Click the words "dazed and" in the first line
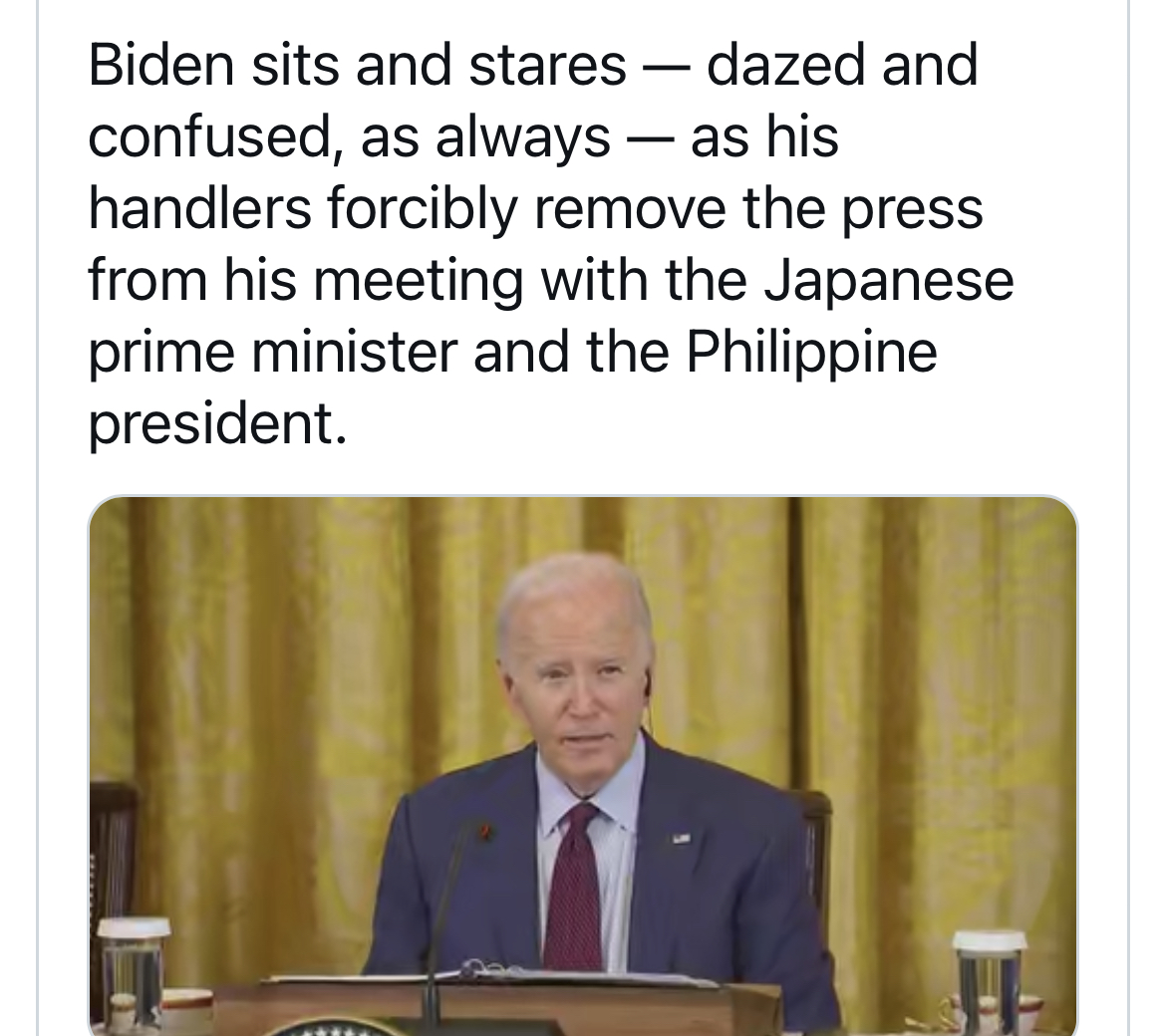This screenshot has width=1166, height=1036. [842, 66]
